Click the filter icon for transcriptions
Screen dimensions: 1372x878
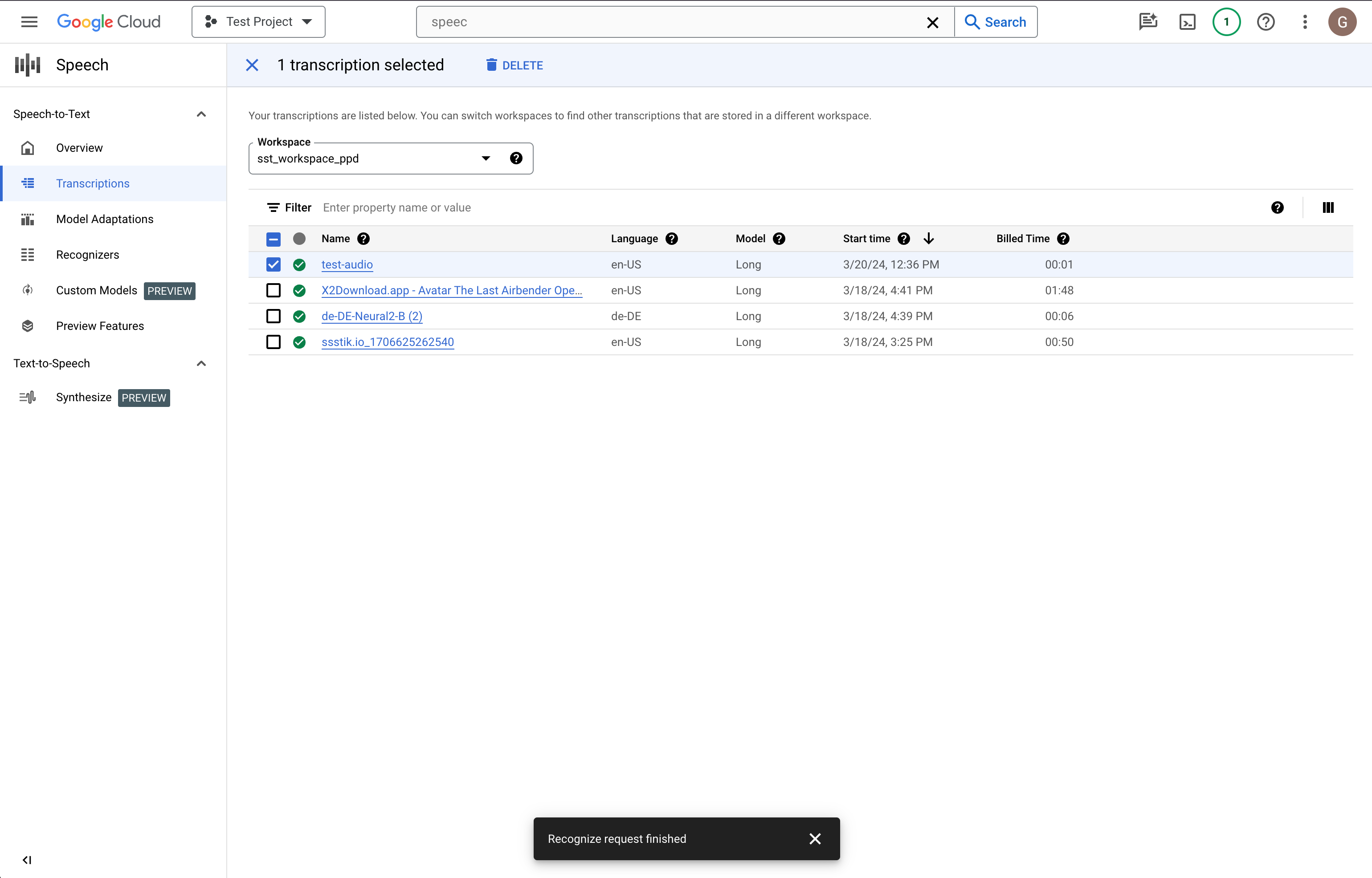coord(273,207)
